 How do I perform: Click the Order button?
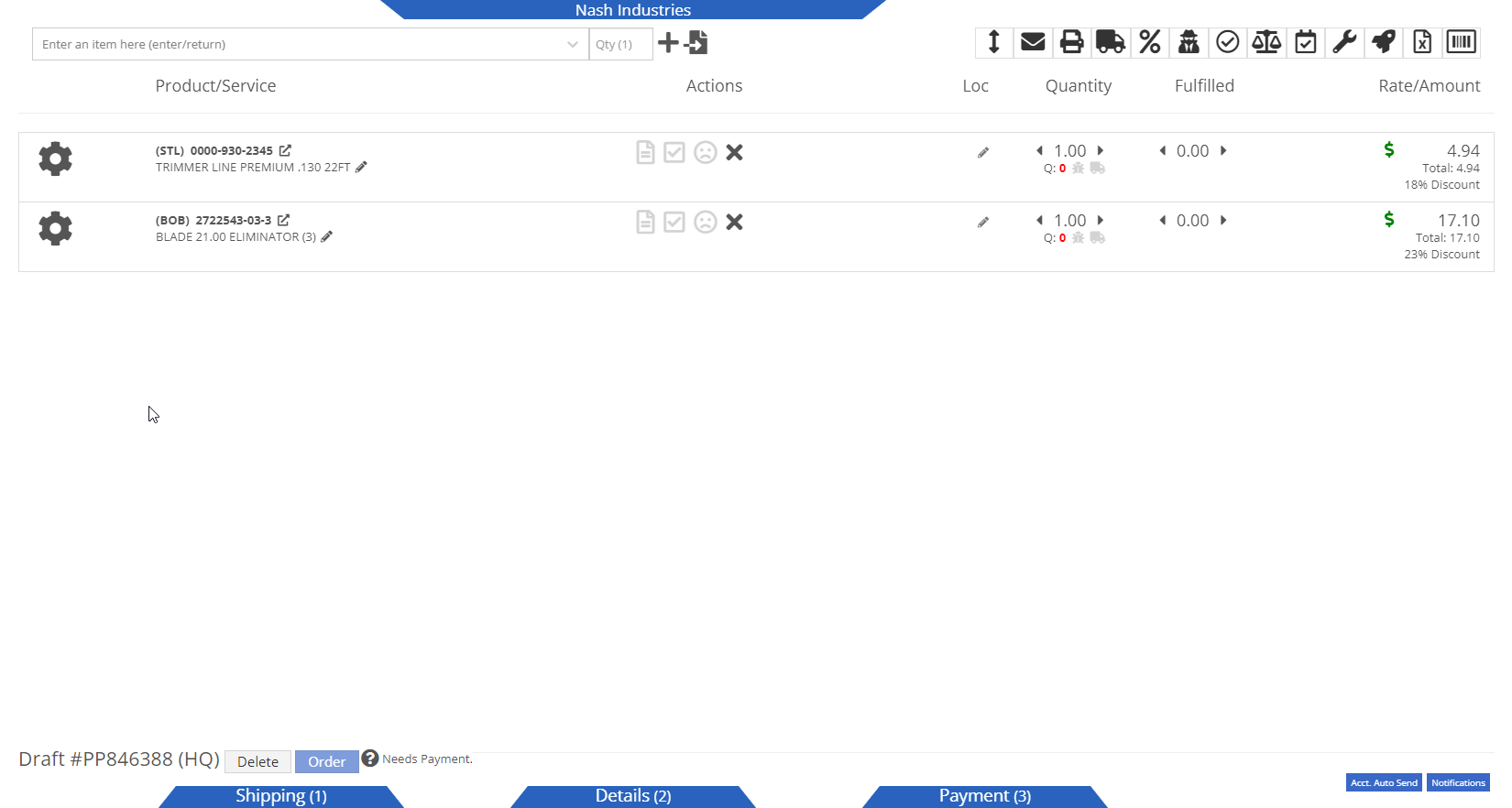click(x=326, y=761)
